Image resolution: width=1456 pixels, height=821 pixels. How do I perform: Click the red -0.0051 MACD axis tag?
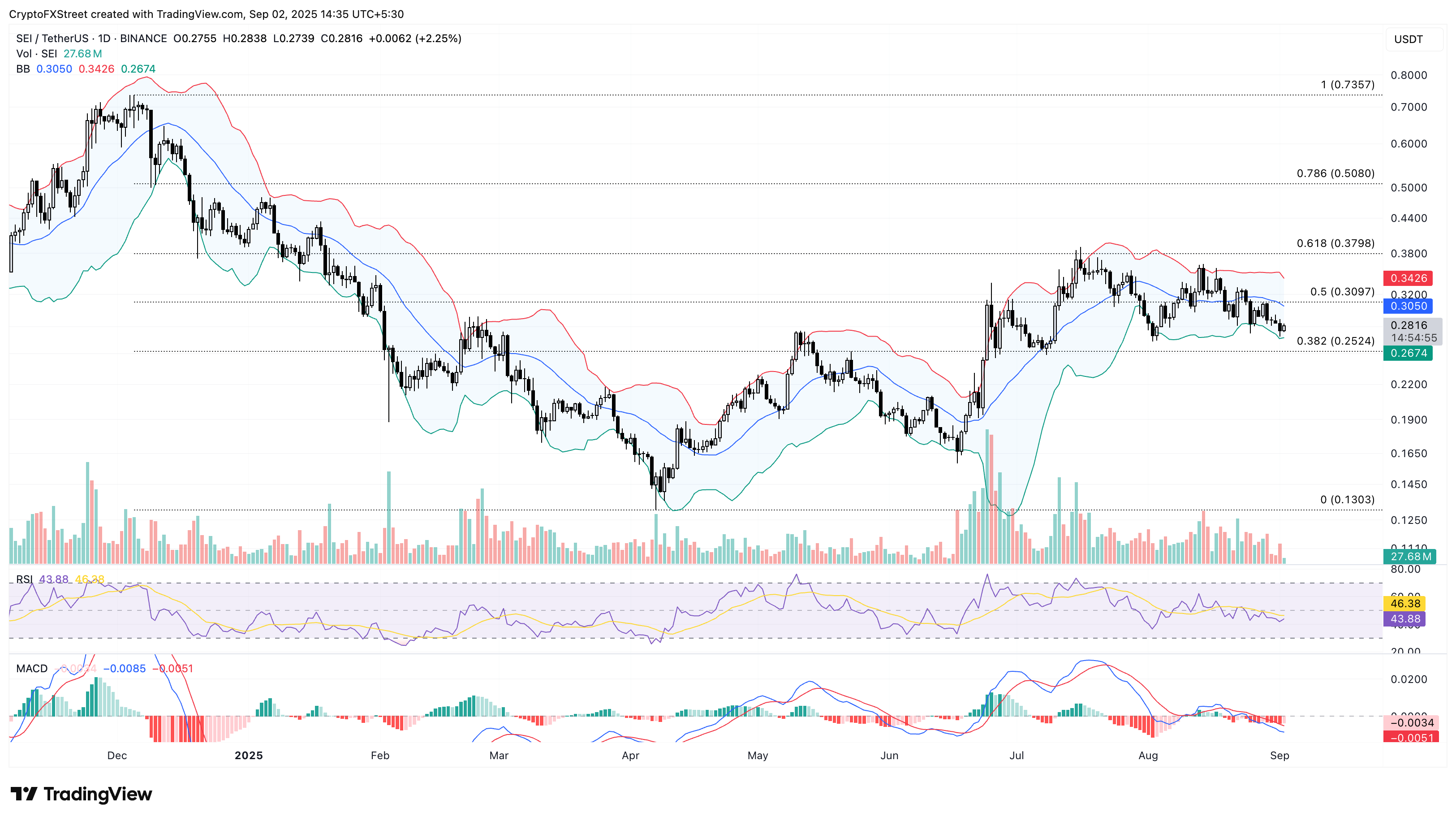[x=1411, y=737]
